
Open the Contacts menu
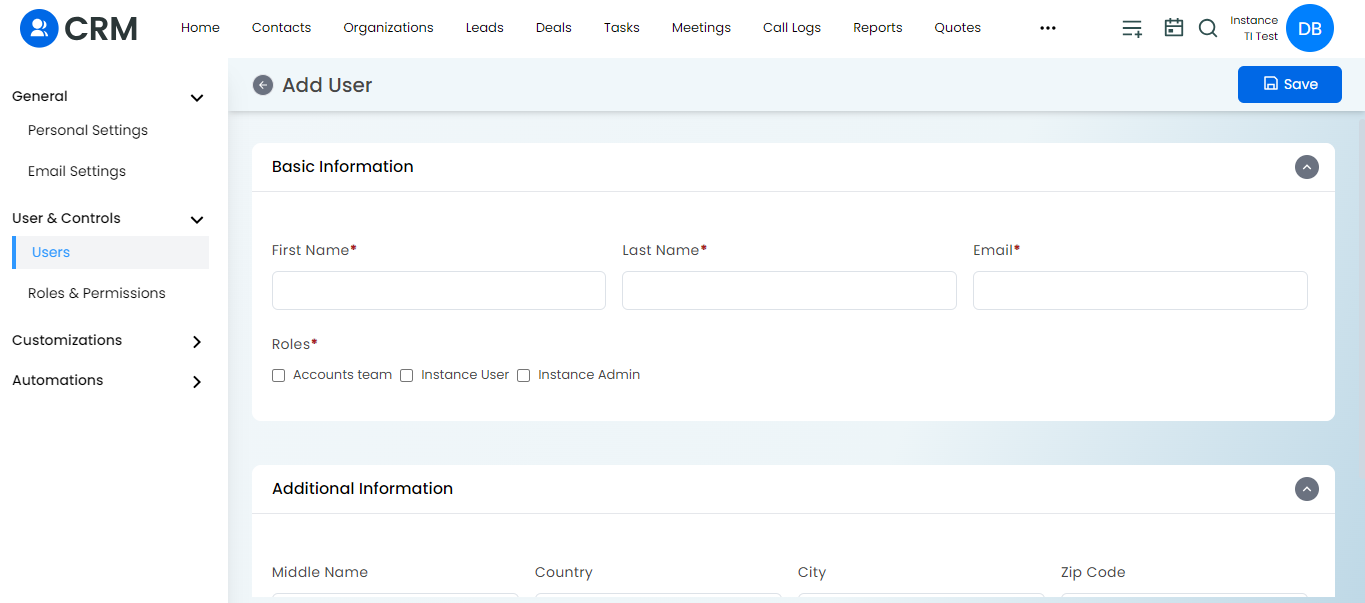pos(281,28)
